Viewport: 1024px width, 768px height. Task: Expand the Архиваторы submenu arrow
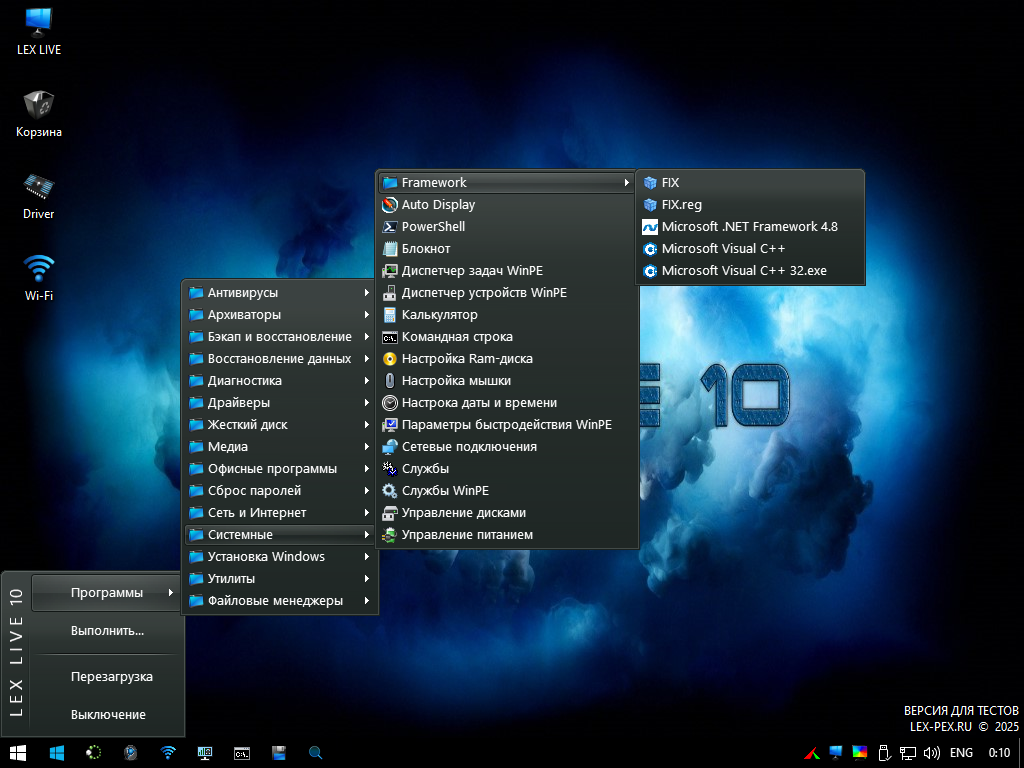pos(367,315)
